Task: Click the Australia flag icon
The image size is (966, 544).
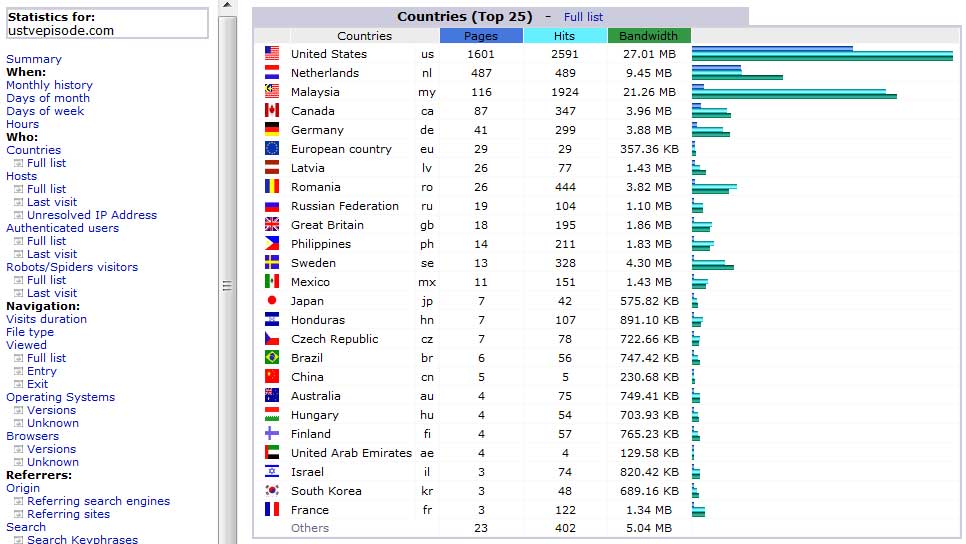Action: [x=272, y=396]
